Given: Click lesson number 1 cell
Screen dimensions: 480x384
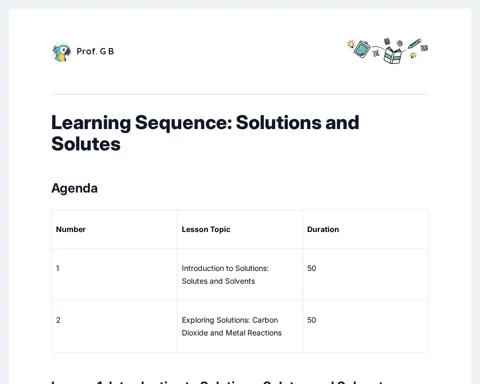Looking at the screenshot, I should pyautogui.click(x=115, y=275).
